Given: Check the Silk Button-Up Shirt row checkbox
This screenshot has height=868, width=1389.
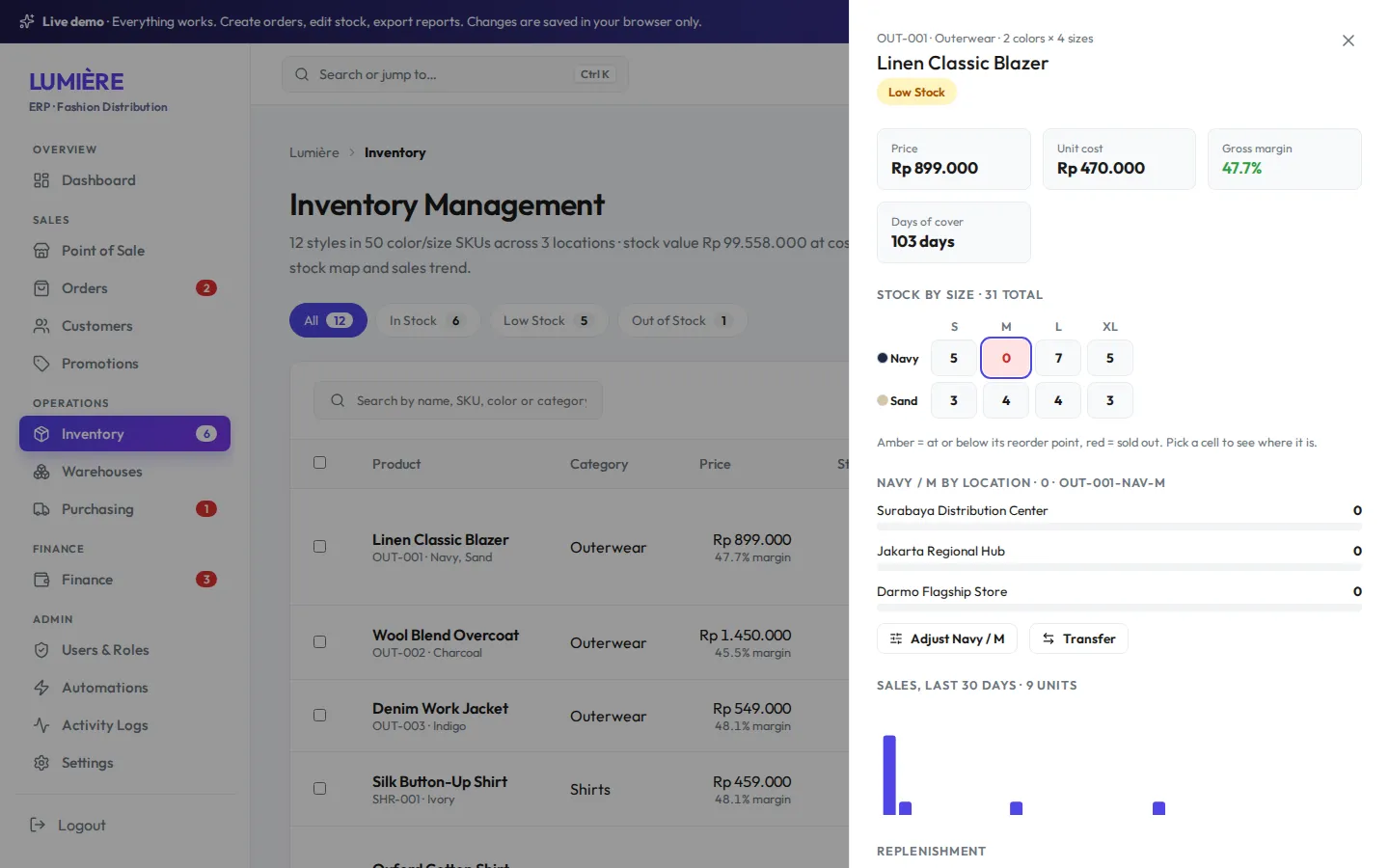Looking at the screenshot, I should [x=320, y=789].
